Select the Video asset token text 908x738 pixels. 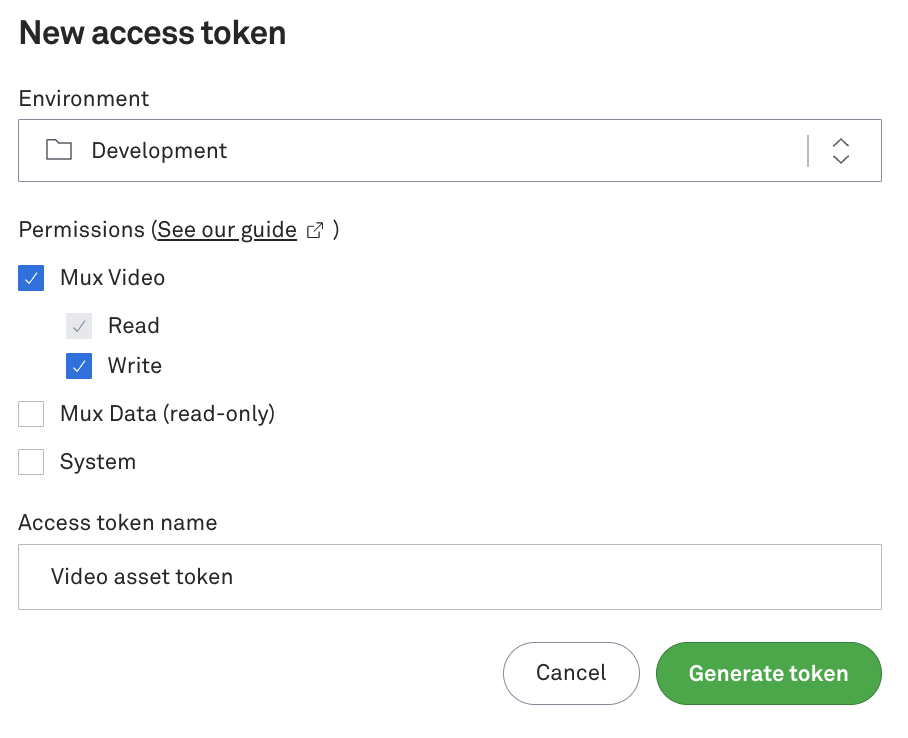[x=141, y=576]
